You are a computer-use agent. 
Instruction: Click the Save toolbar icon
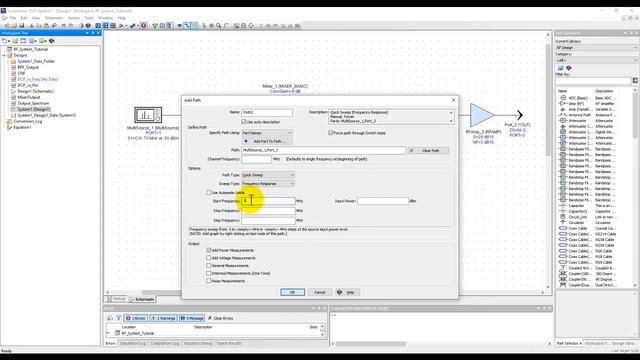(x=22, y=26)
